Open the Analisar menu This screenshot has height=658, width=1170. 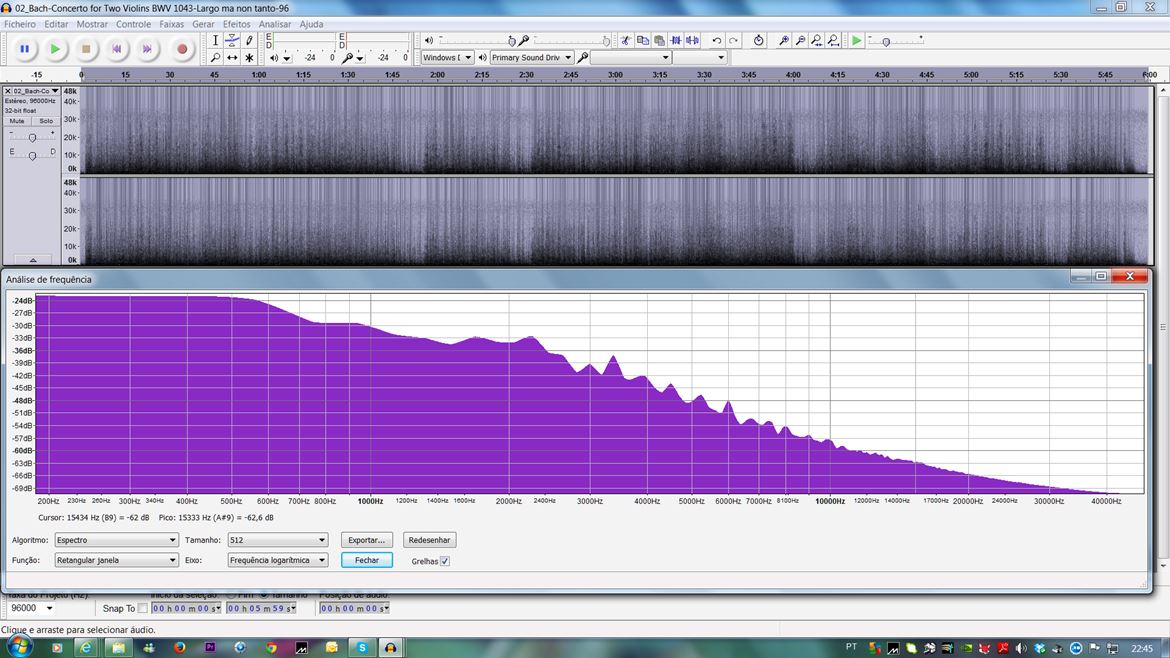point(275,24)
